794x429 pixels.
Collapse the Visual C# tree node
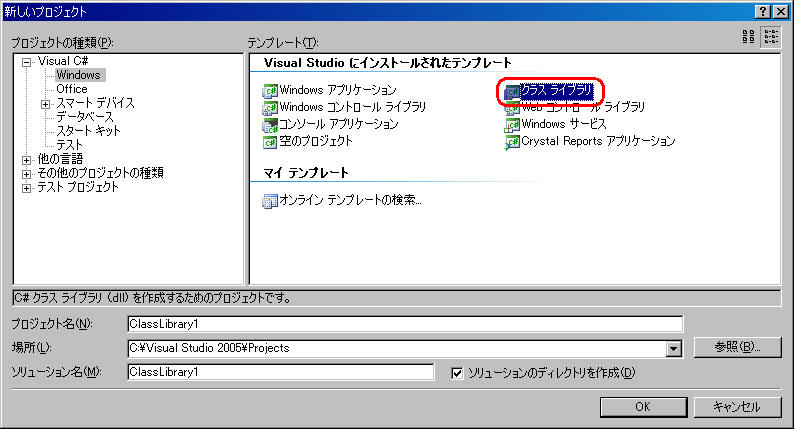pos(27,62)
